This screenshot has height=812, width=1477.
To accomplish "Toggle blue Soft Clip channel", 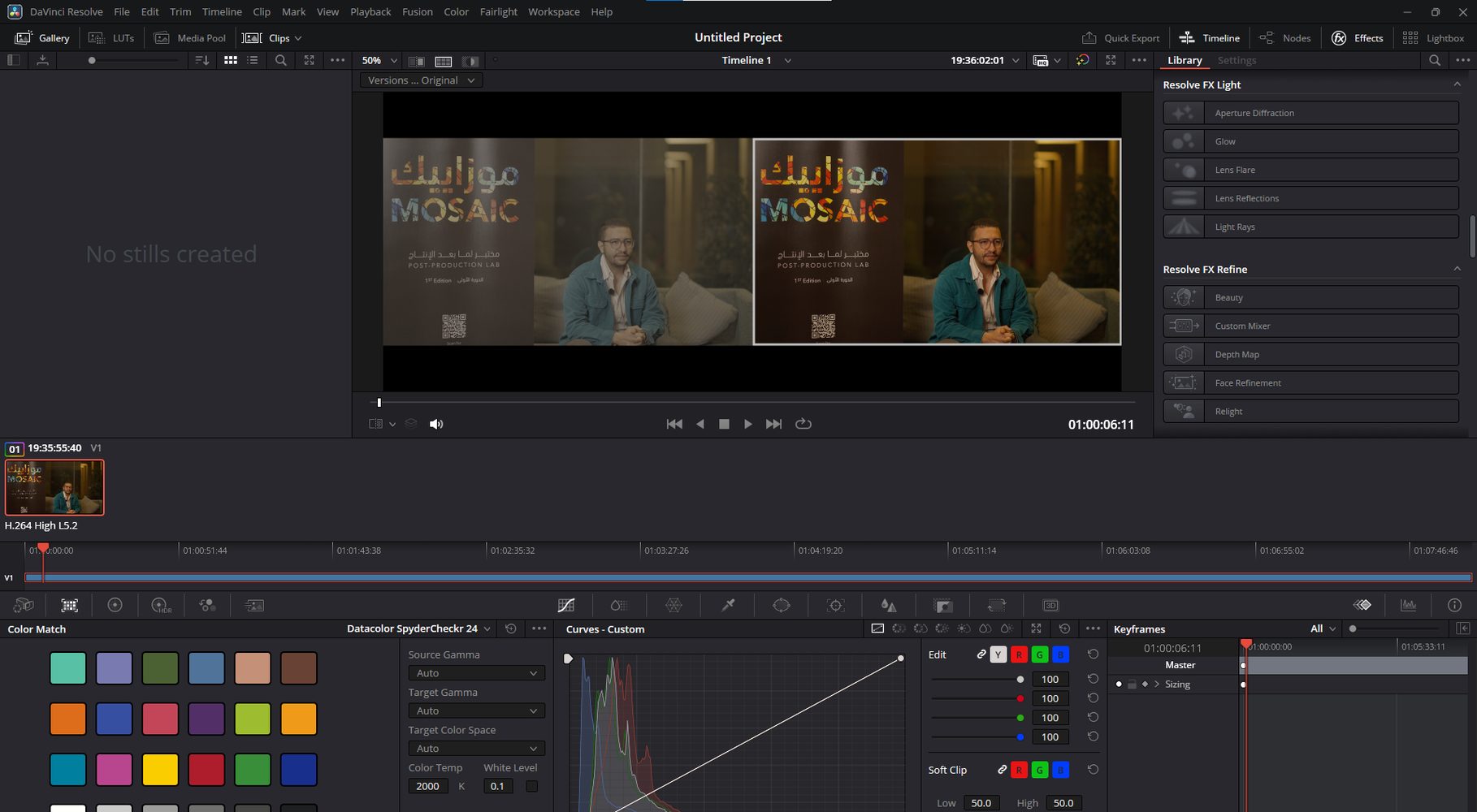I will pos(1060,770).
